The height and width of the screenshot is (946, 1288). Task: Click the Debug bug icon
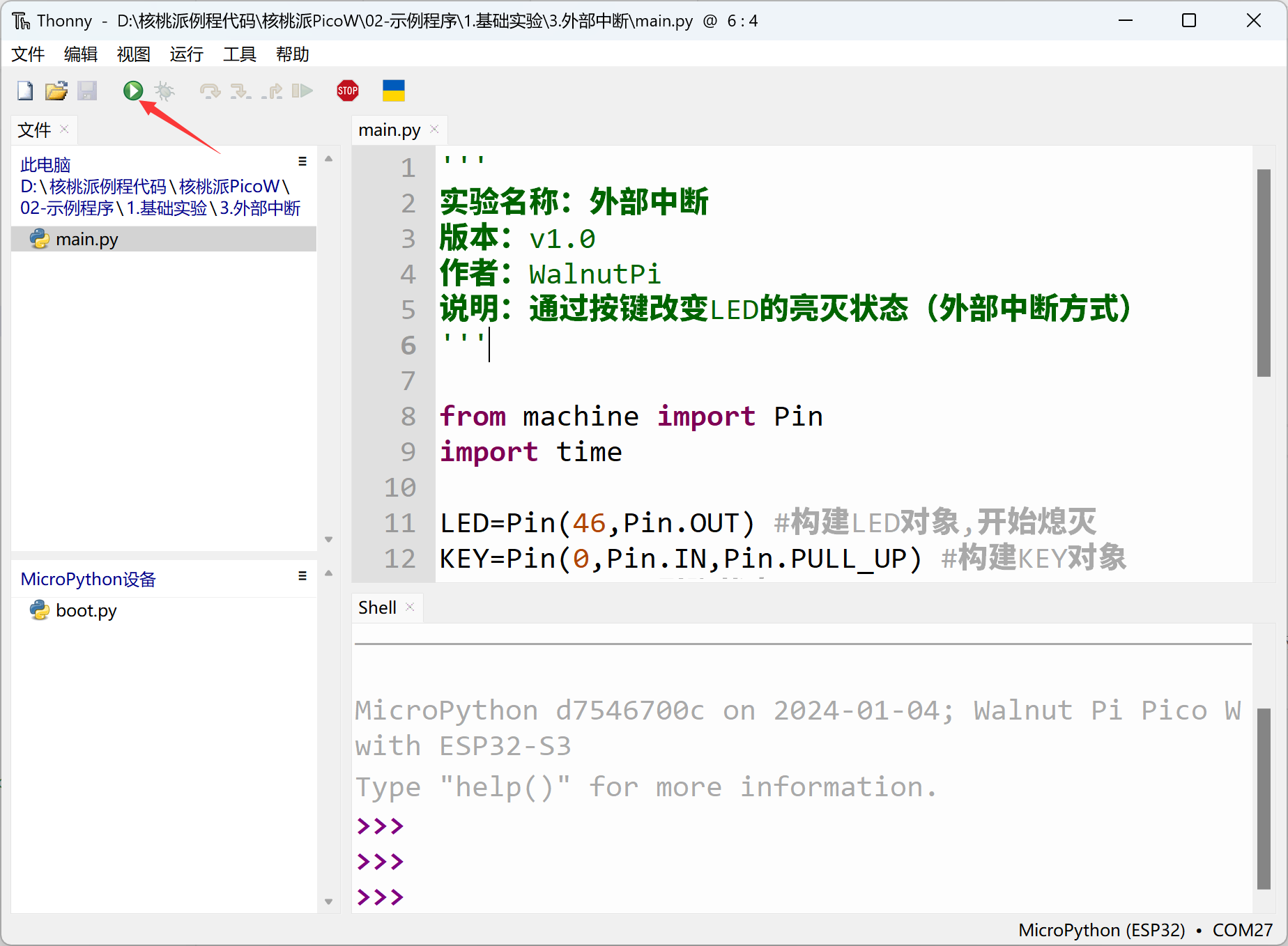(164, 91)
